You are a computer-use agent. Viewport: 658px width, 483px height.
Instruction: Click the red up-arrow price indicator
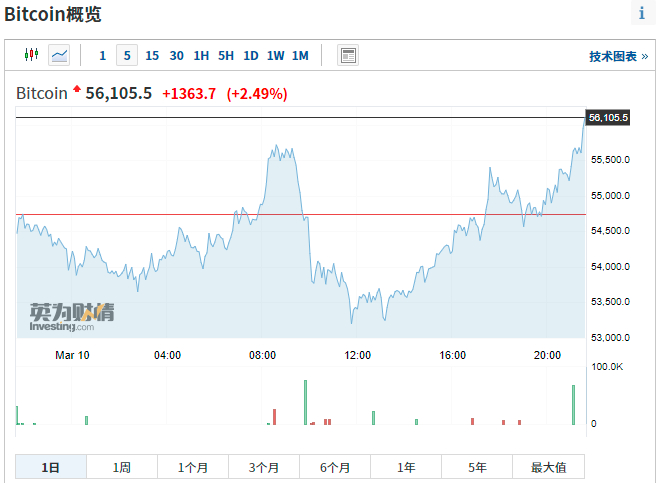77,89
